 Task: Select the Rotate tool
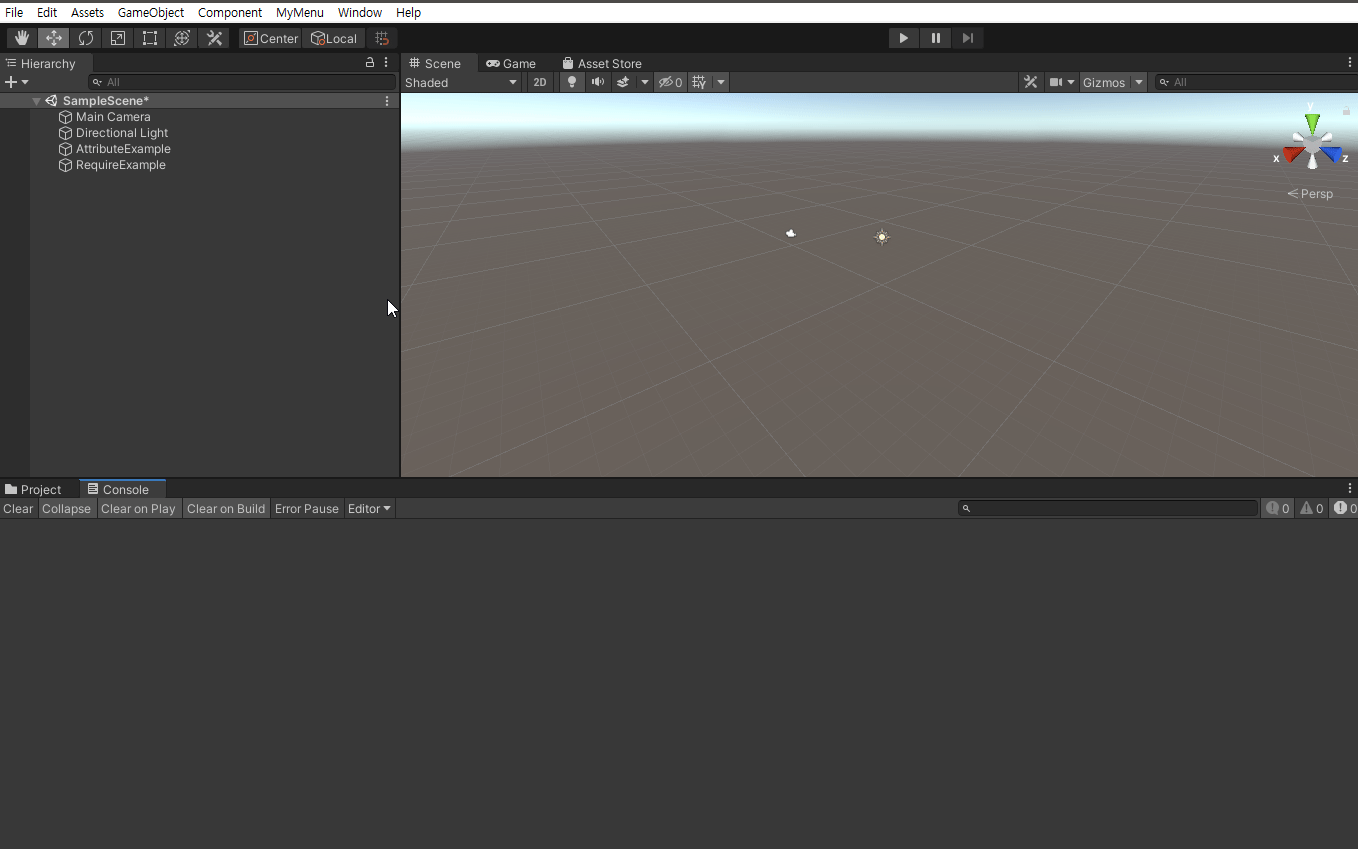pos(86,38)
